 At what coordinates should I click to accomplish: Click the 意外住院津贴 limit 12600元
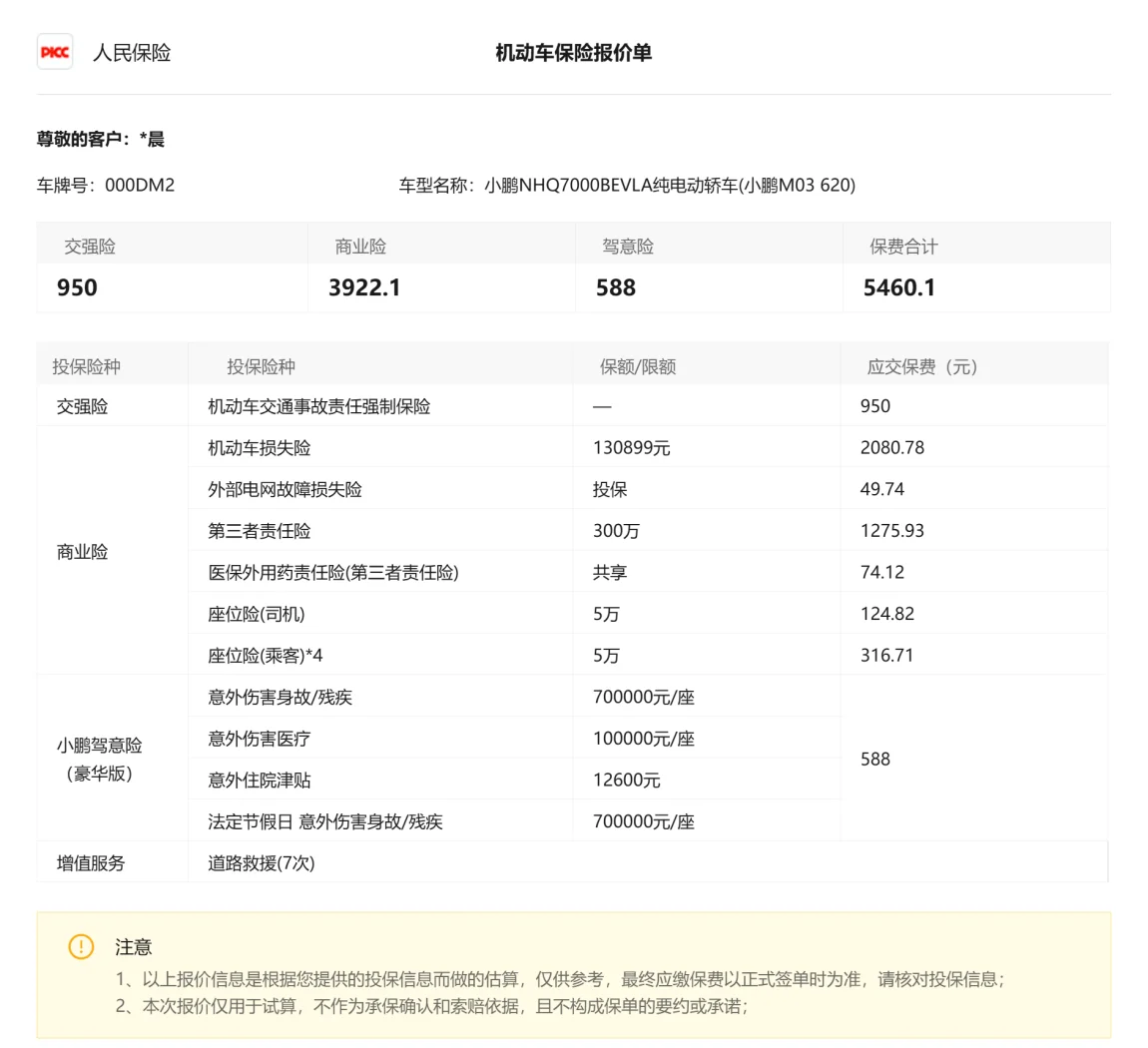626,781
